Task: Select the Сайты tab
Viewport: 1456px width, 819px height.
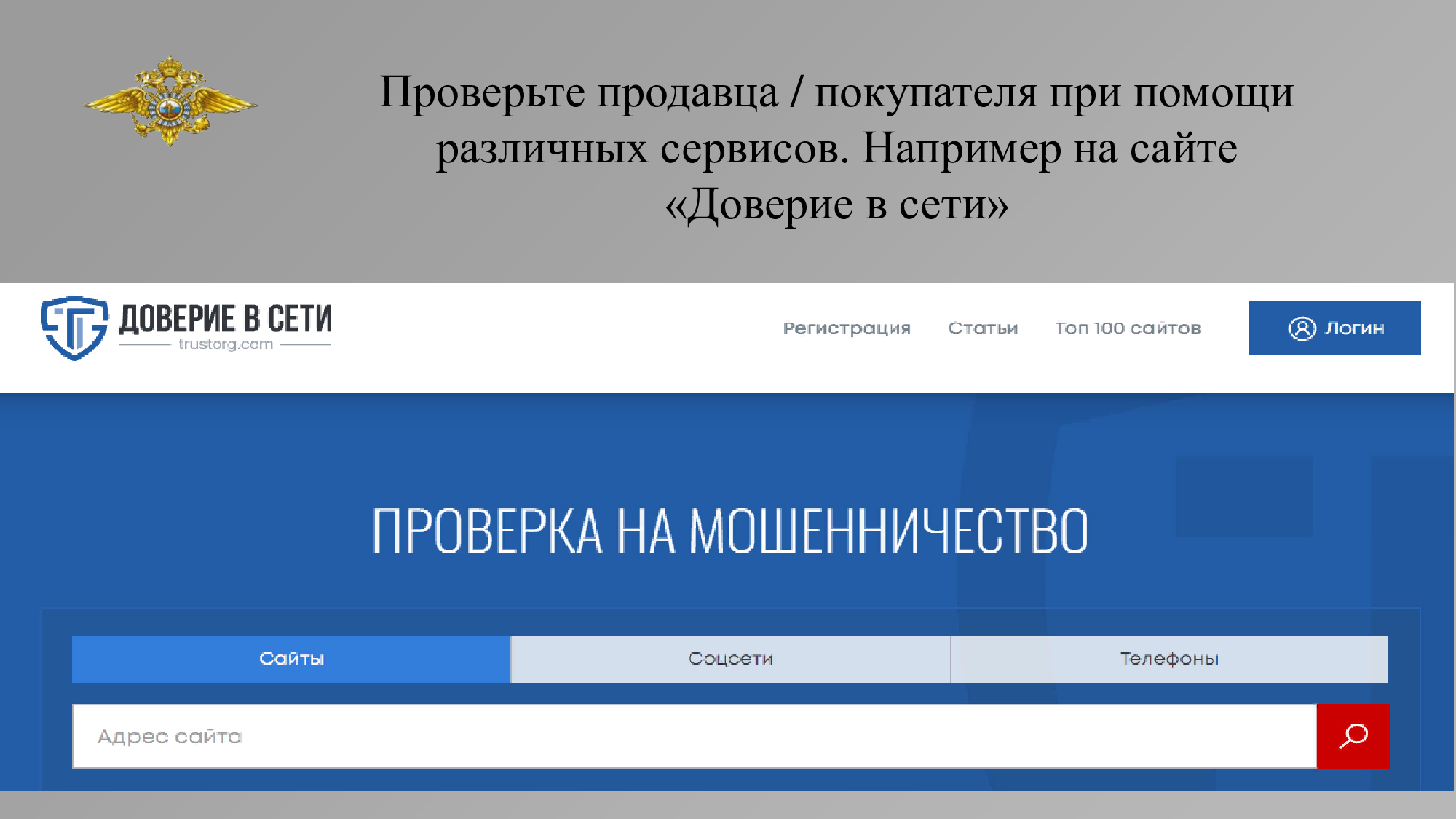Action: coord(291,659)
